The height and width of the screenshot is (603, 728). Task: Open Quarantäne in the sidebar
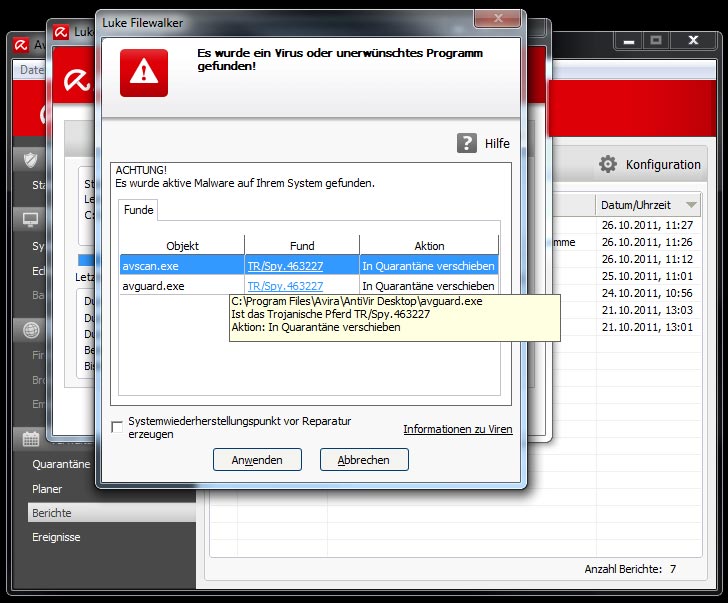[x=61, y=464]
